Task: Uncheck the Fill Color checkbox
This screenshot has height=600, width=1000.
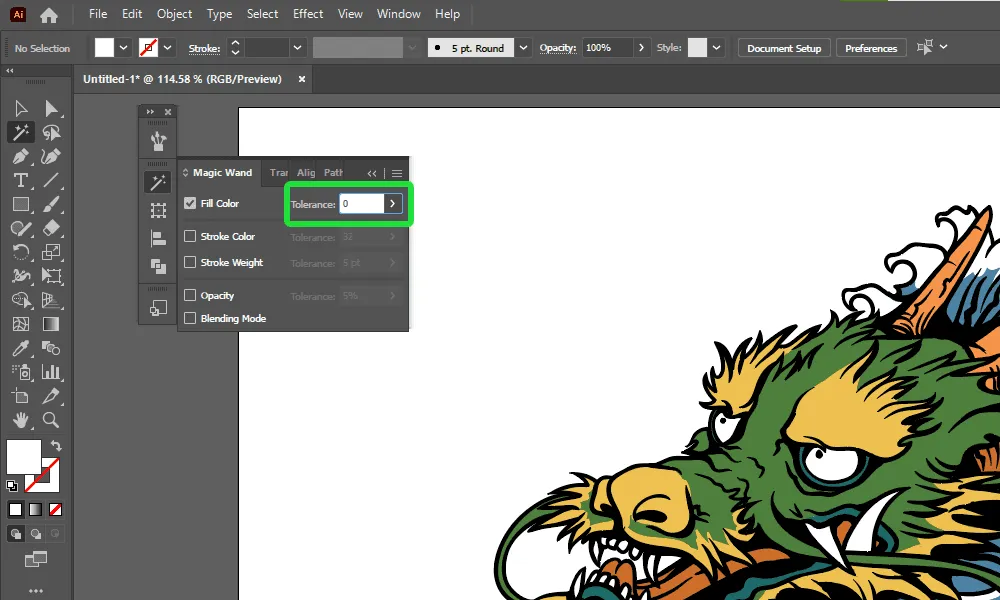Action: point(190,203)
